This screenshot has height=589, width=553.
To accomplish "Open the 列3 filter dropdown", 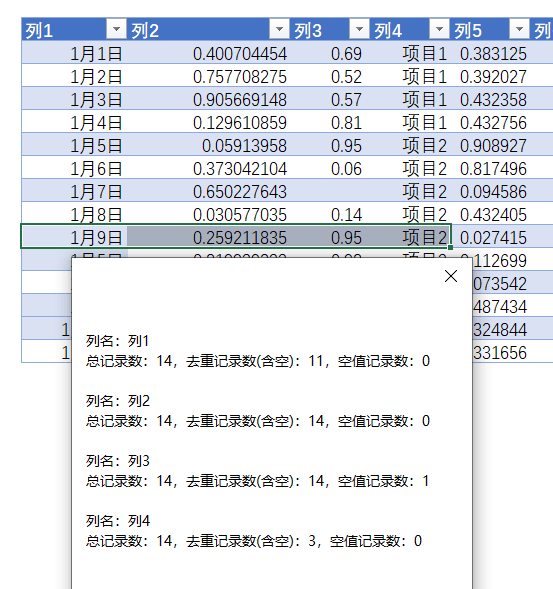I will coord(359,29).
